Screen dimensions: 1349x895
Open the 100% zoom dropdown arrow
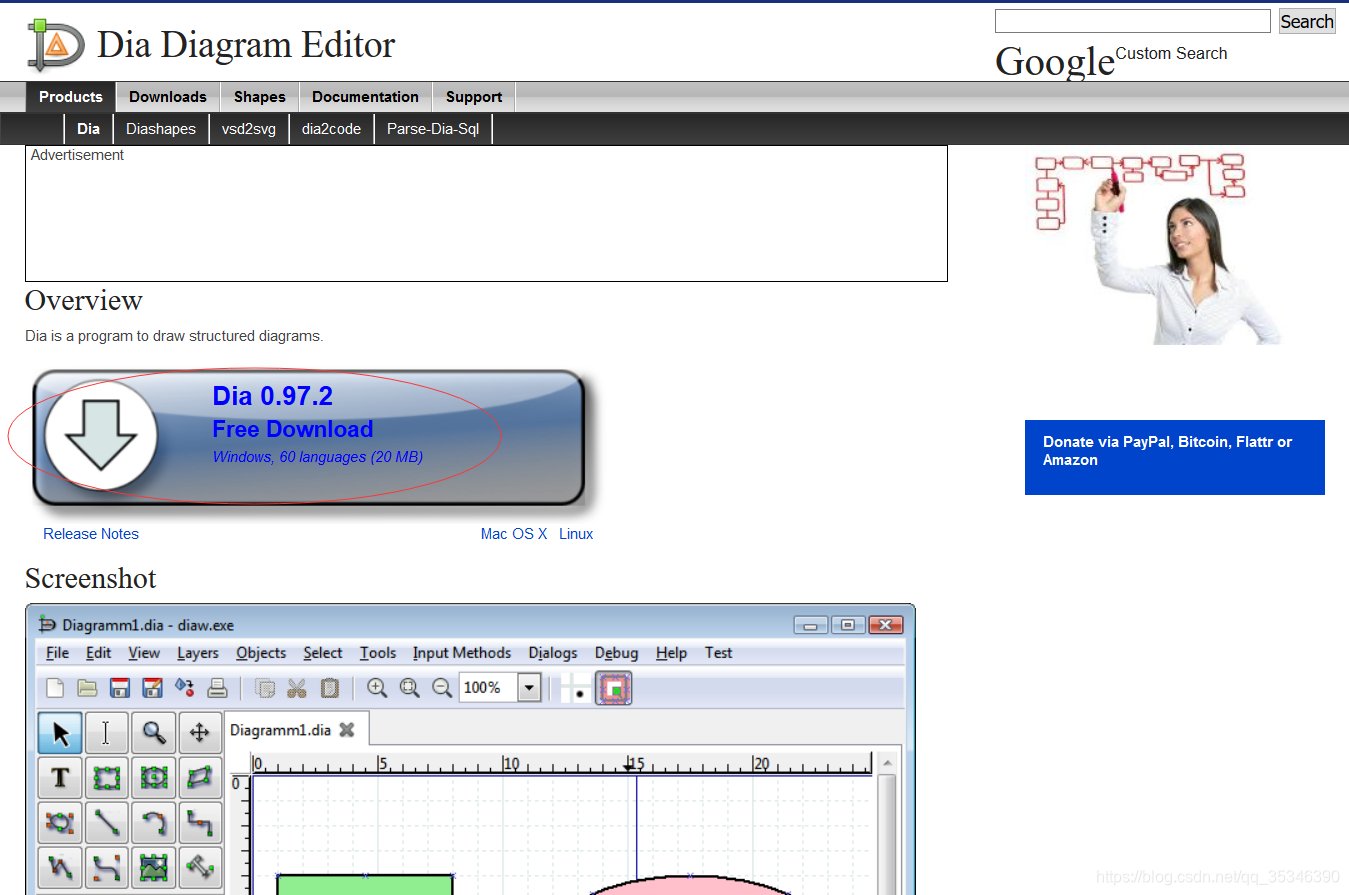click(530, 688)
